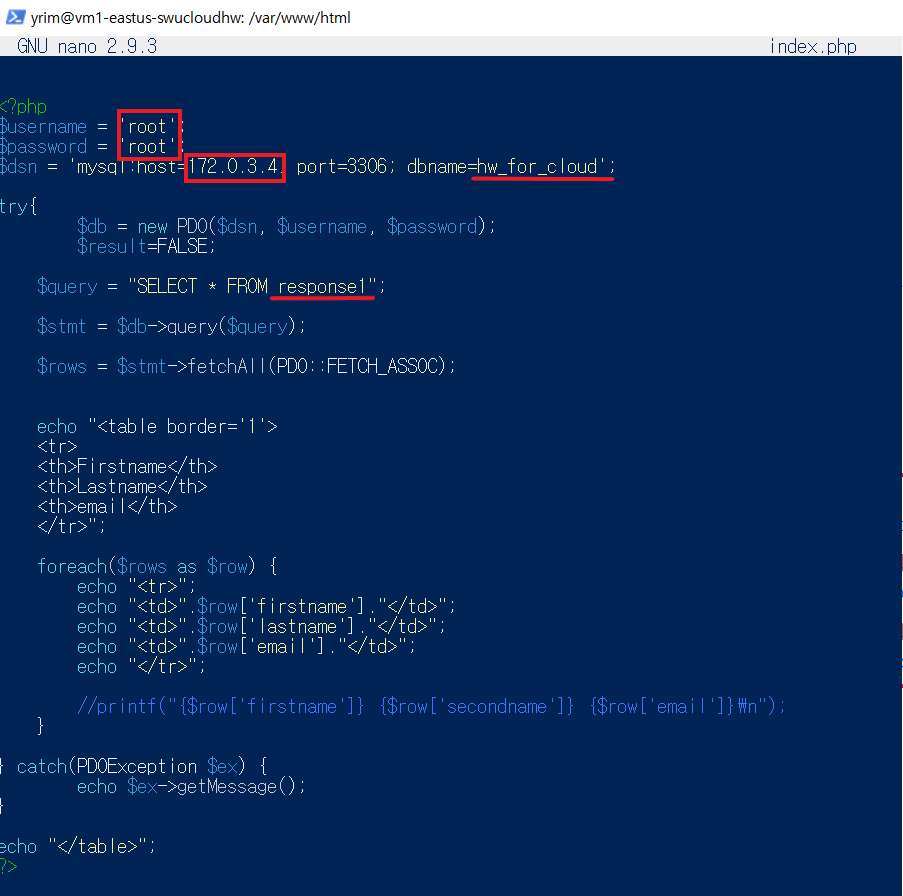The width and height of the screenshot is (903, 896).
Task: Click the <th>email</th> line
Action: (107, 507)
